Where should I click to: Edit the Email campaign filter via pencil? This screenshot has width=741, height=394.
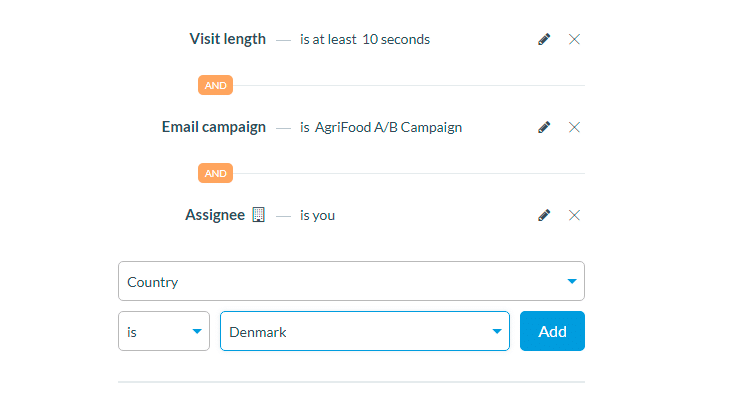click(544, 127)
